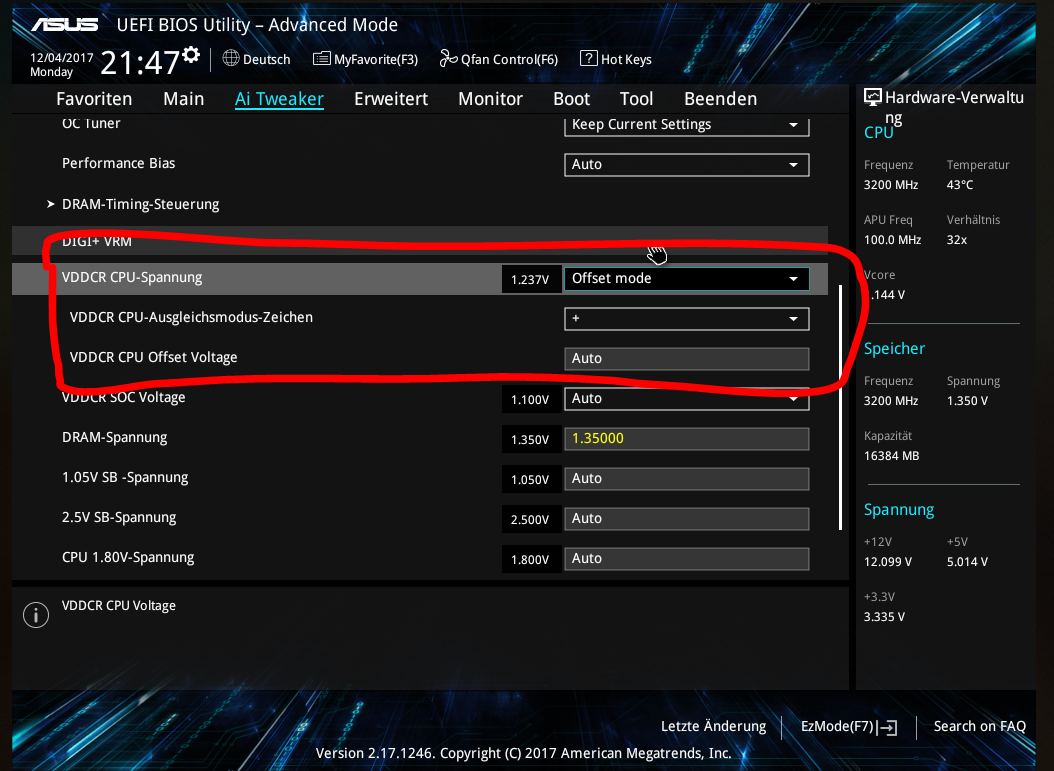The height and width of the screenshot is (771, 1054).
Task: Click the info icon beside VDDCR CPU Voltage
Action: click(36, 614)
